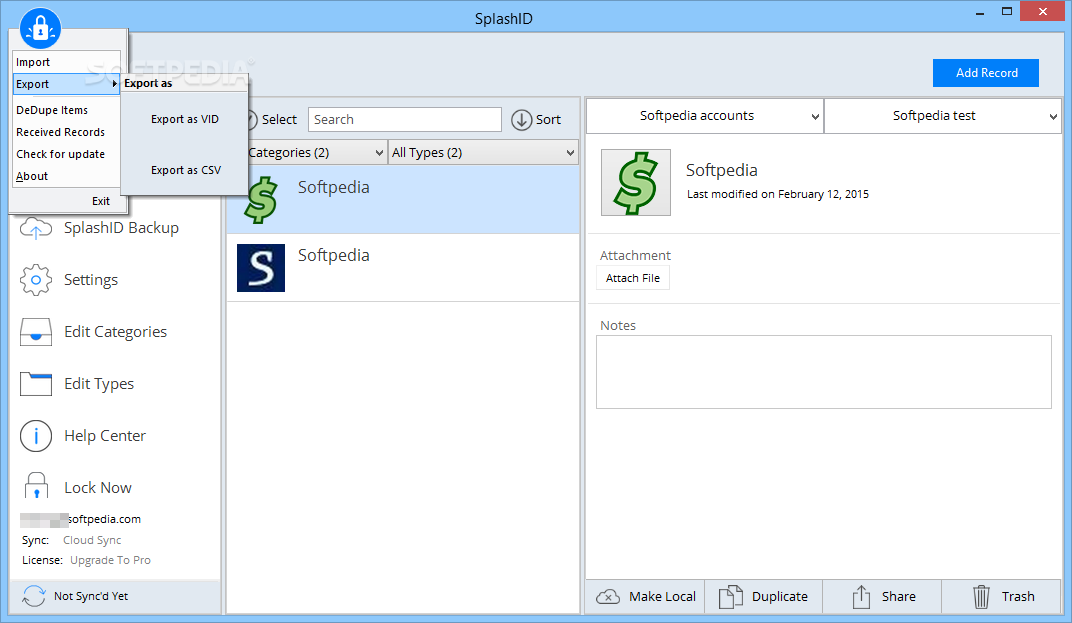Image resolution: width=1072 pixels, height=623 pixels.
Task: Click the Edit Categories label
Action: click(116, 332)
